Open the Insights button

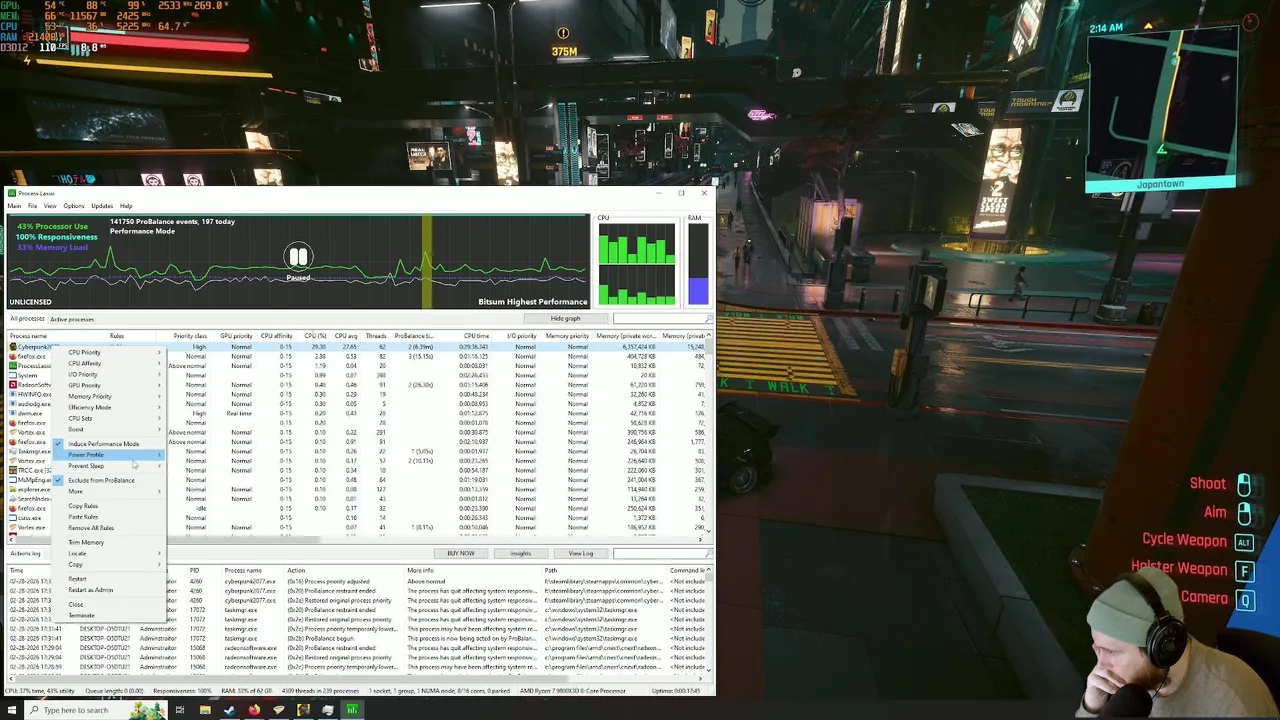520,553
